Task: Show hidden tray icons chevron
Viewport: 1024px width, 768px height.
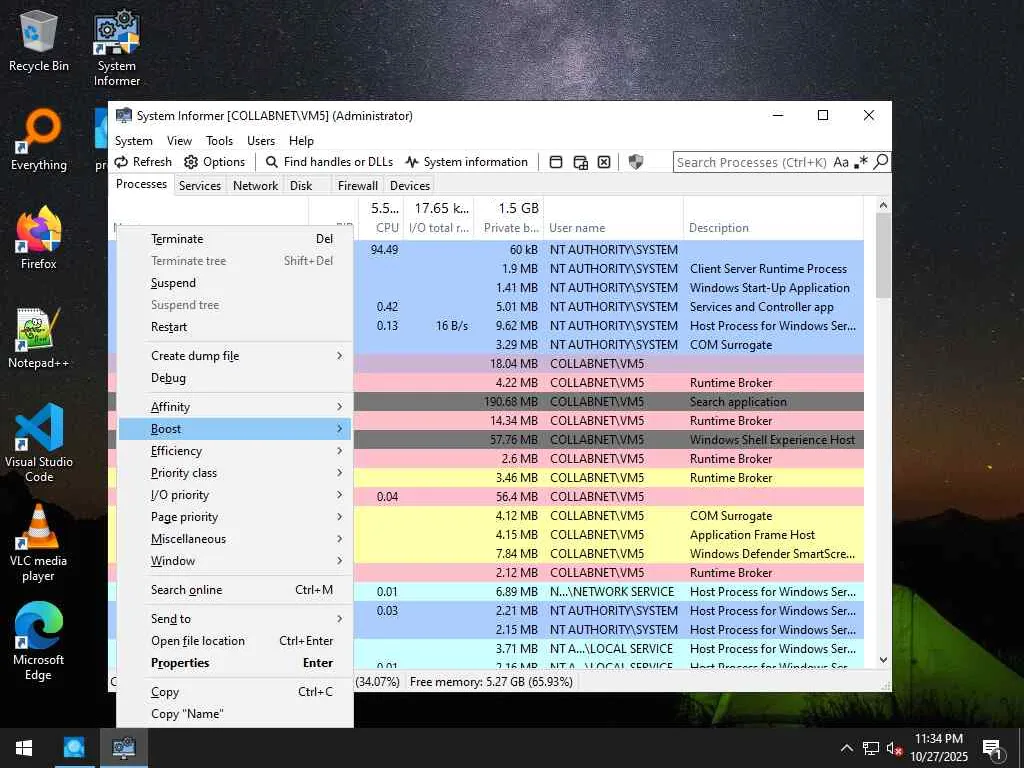Action: click(x=846, y=748)
